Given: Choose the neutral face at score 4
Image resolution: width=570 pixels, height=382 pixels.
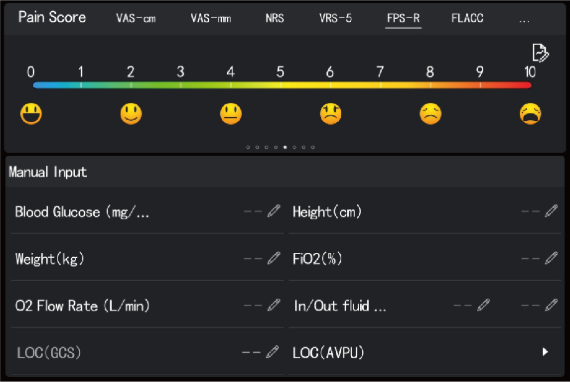Looking at the screenshot, I should click(231, 114).
